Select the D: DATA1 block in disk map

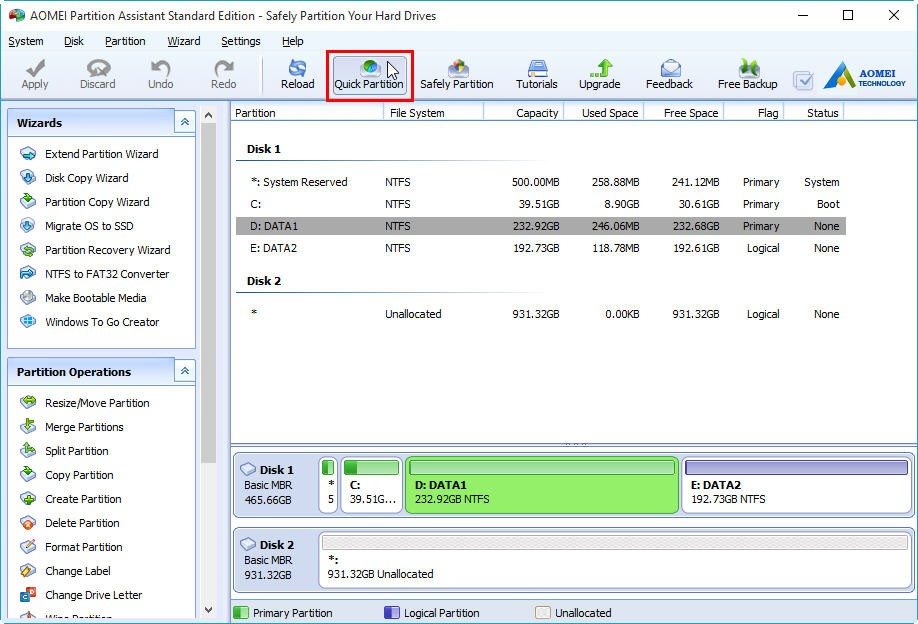[x=542, y=485]
